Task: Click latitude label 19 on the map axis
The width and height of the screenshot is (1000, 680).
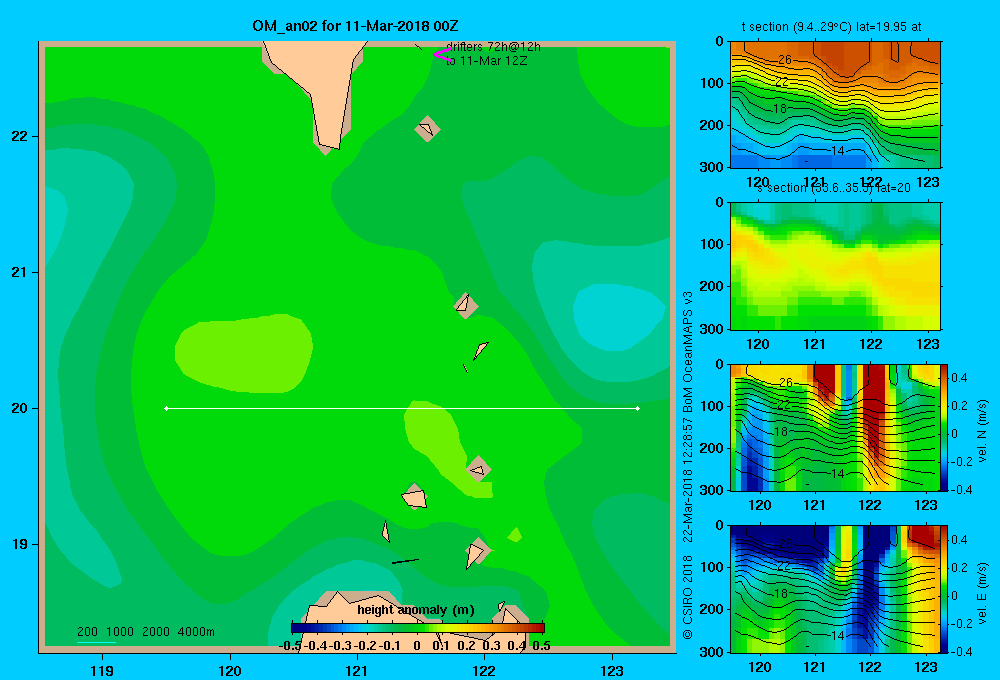Action: (20, 544)
